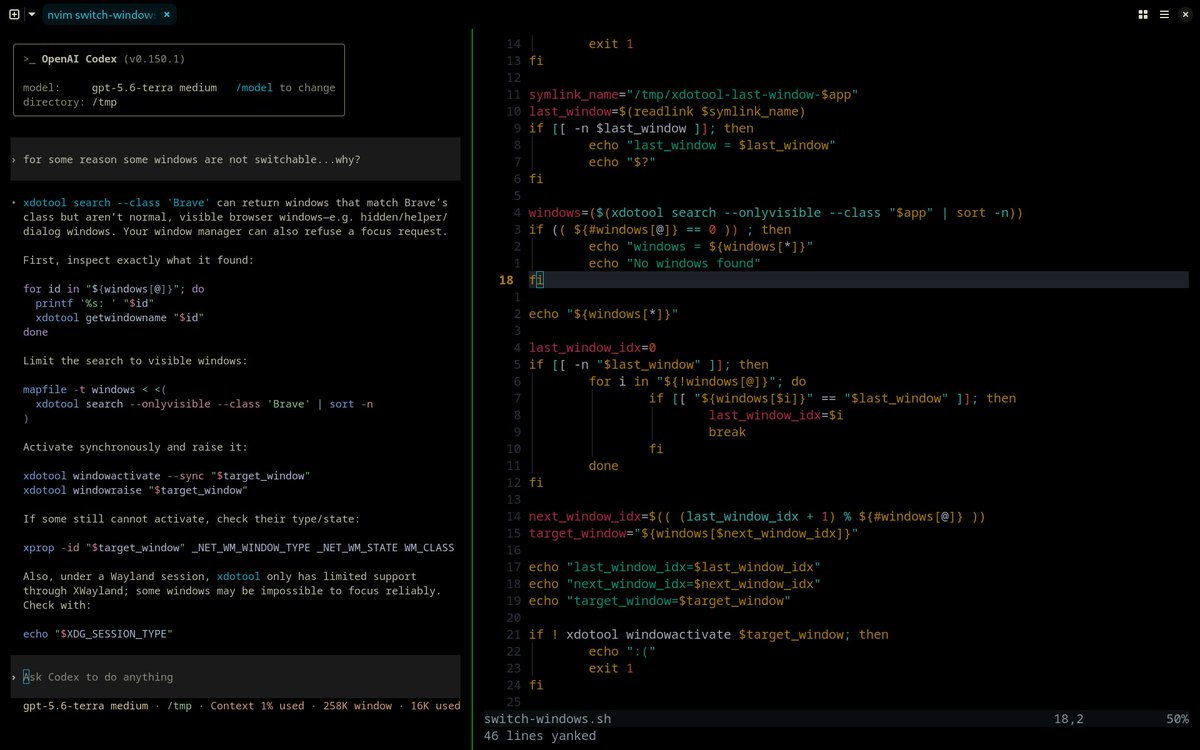Click echo "target_window=$target_window" line
1200x750 pixels.
point(660,601)
